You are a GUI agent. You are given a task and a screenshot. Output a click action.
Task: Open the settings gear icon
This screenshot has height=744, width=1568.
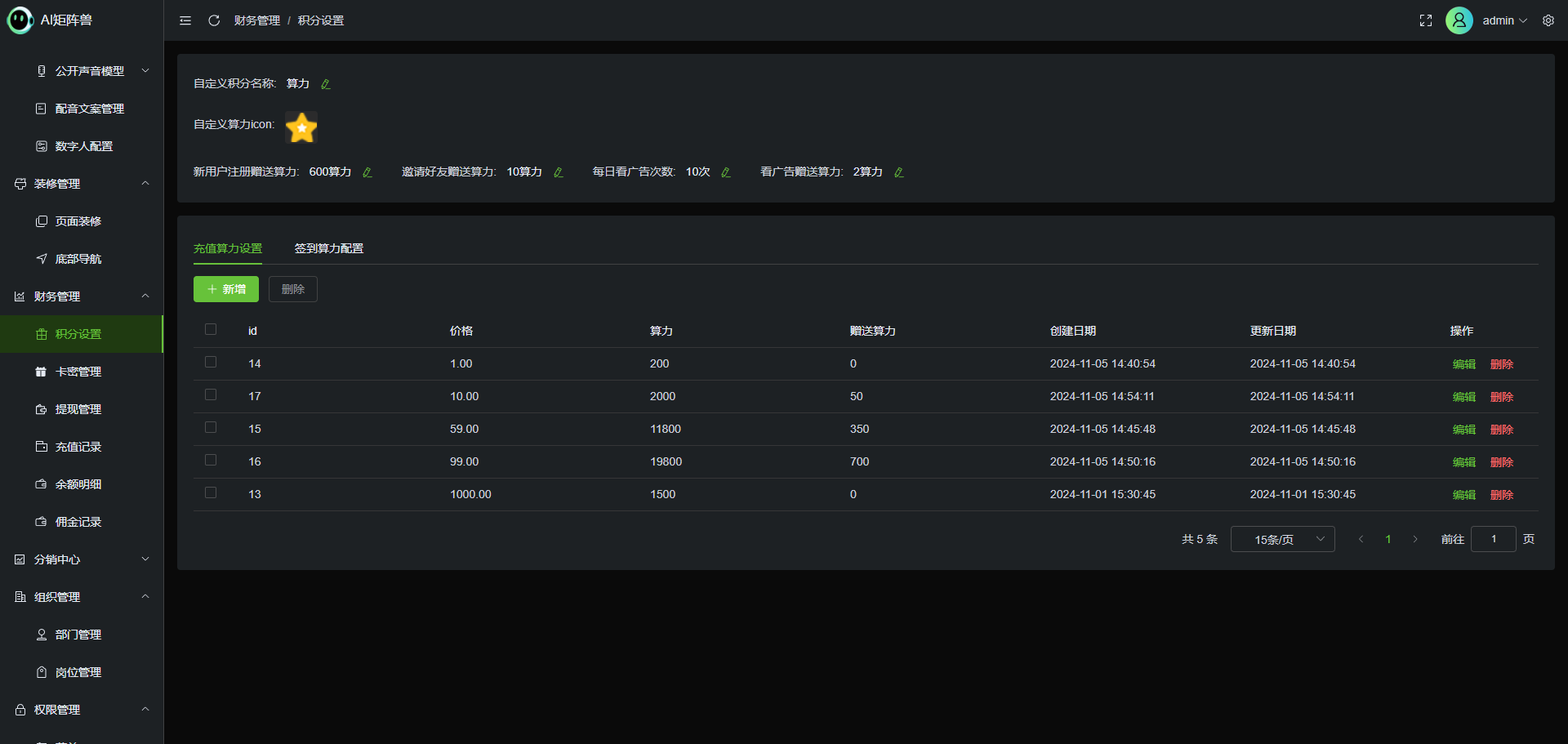point(1548,20)
